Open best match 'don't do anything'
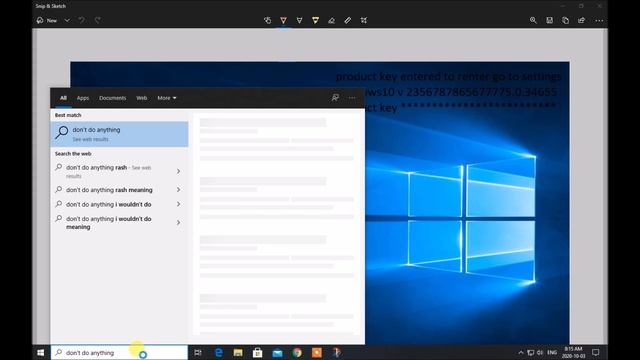640x360 pixels. pyautogui.click(x=119, y=134)
